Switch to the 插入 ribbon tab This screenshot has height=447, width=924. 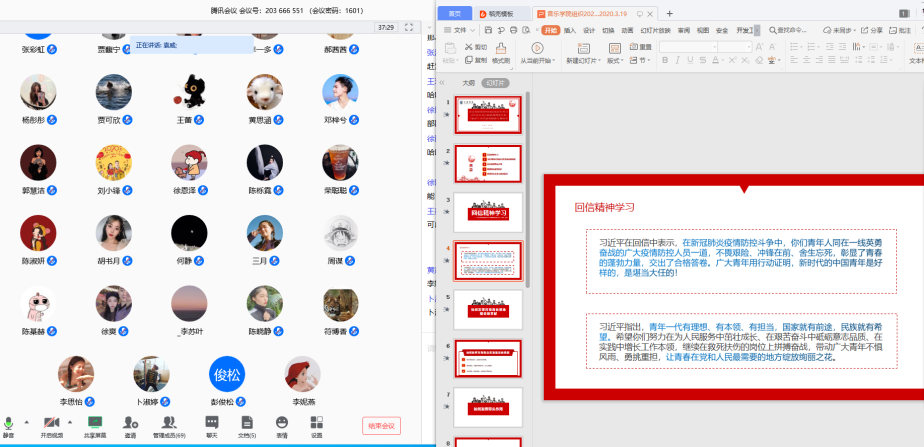569,31
